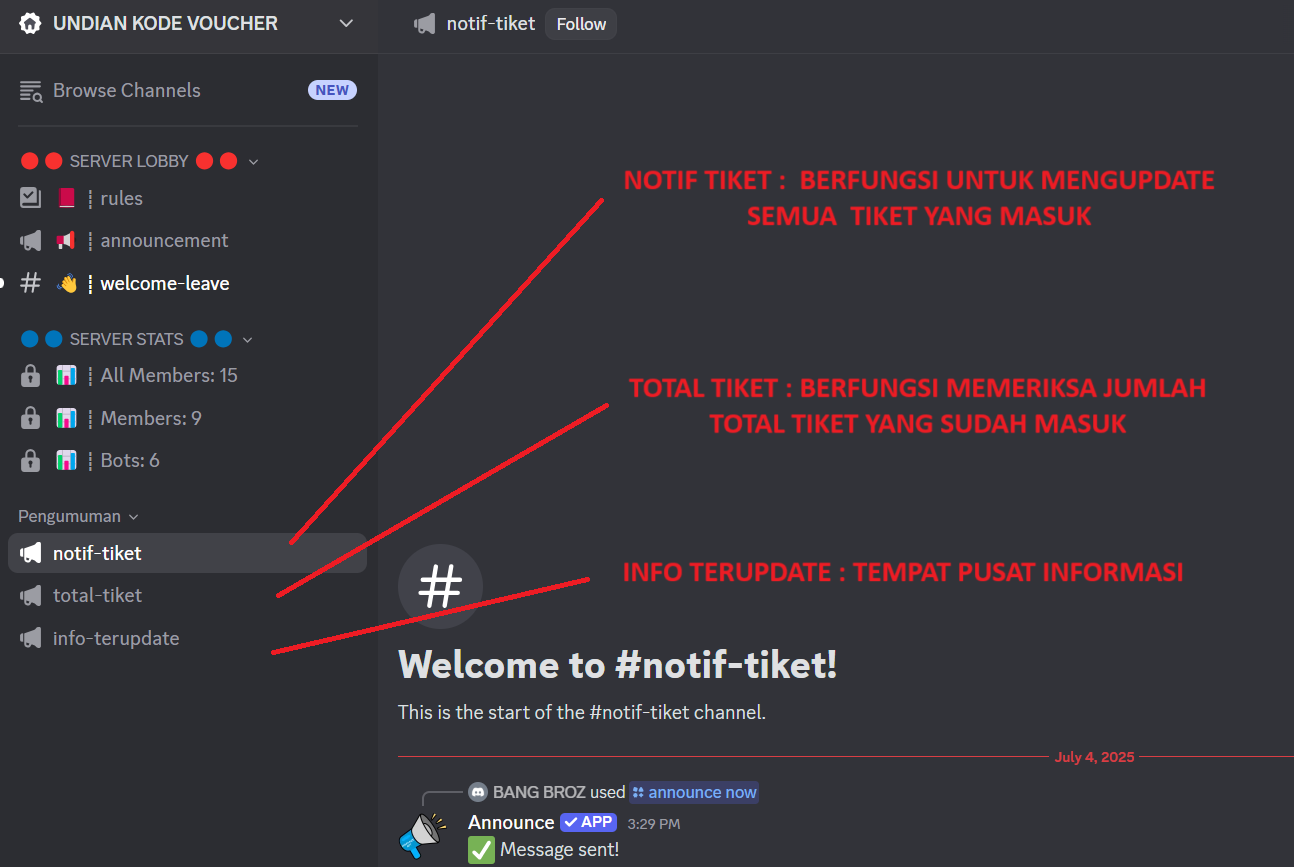The image size is (1294, 867).
Task: Click the rules channel checklist icon
Action: [x=31, y=198]
